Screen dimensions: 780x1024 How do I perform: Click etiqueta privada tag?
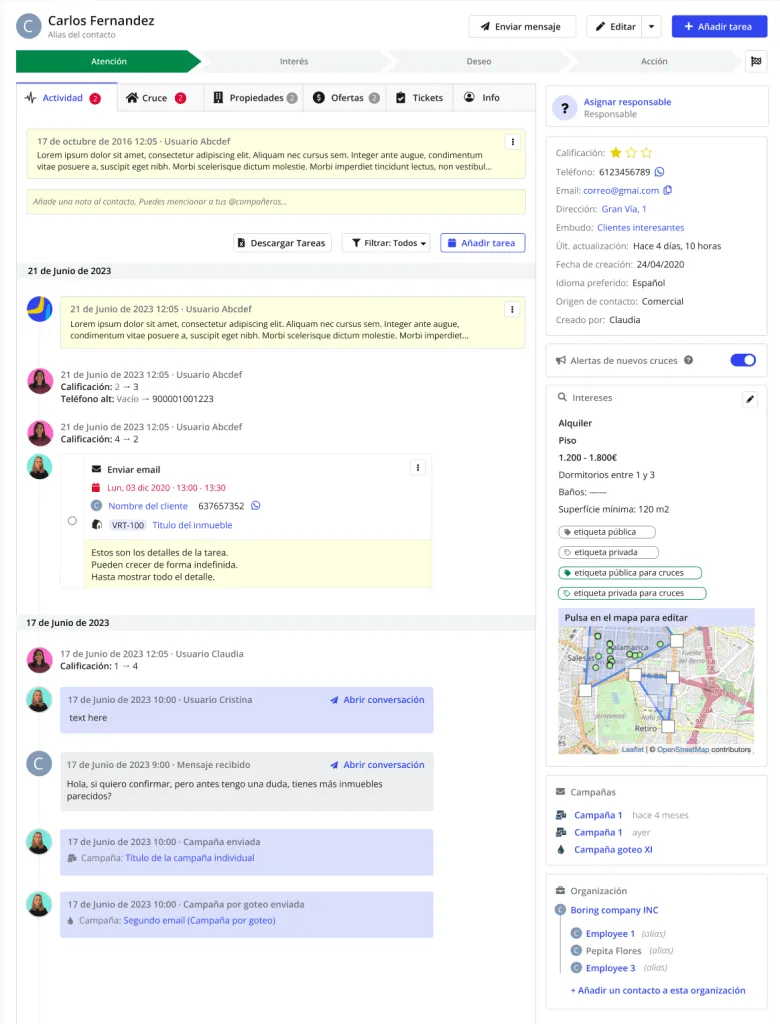point(608,552)
